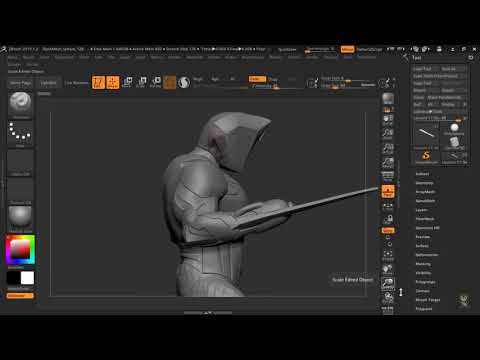The width and height of the screenshot is (480, 360).
Task: Expand the Masking subpalette
Action: pos(423,264)
